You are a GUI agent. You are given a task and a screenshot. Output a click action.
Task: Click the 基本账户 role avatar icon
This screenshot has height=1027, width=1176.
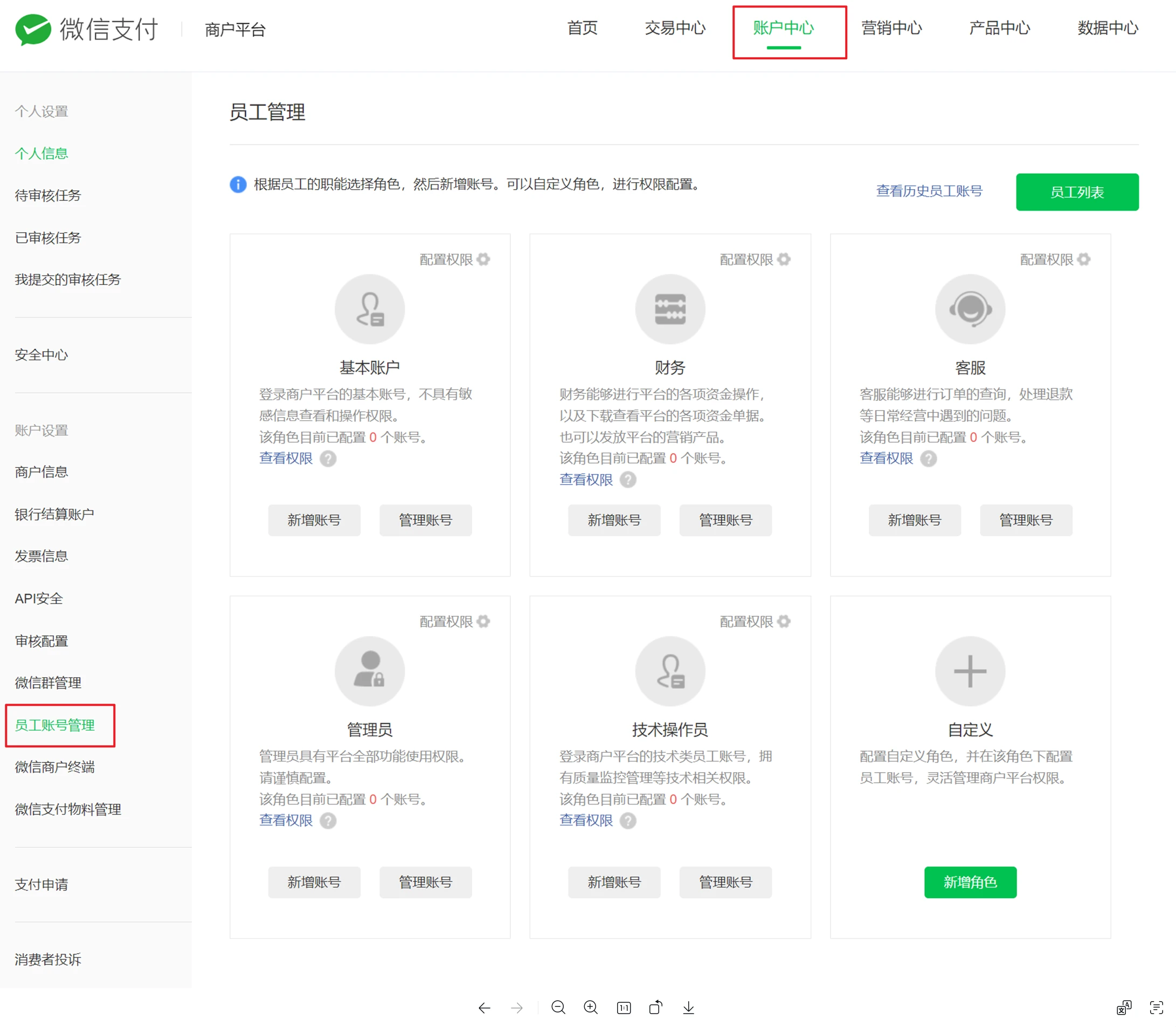tap(370, 309)
